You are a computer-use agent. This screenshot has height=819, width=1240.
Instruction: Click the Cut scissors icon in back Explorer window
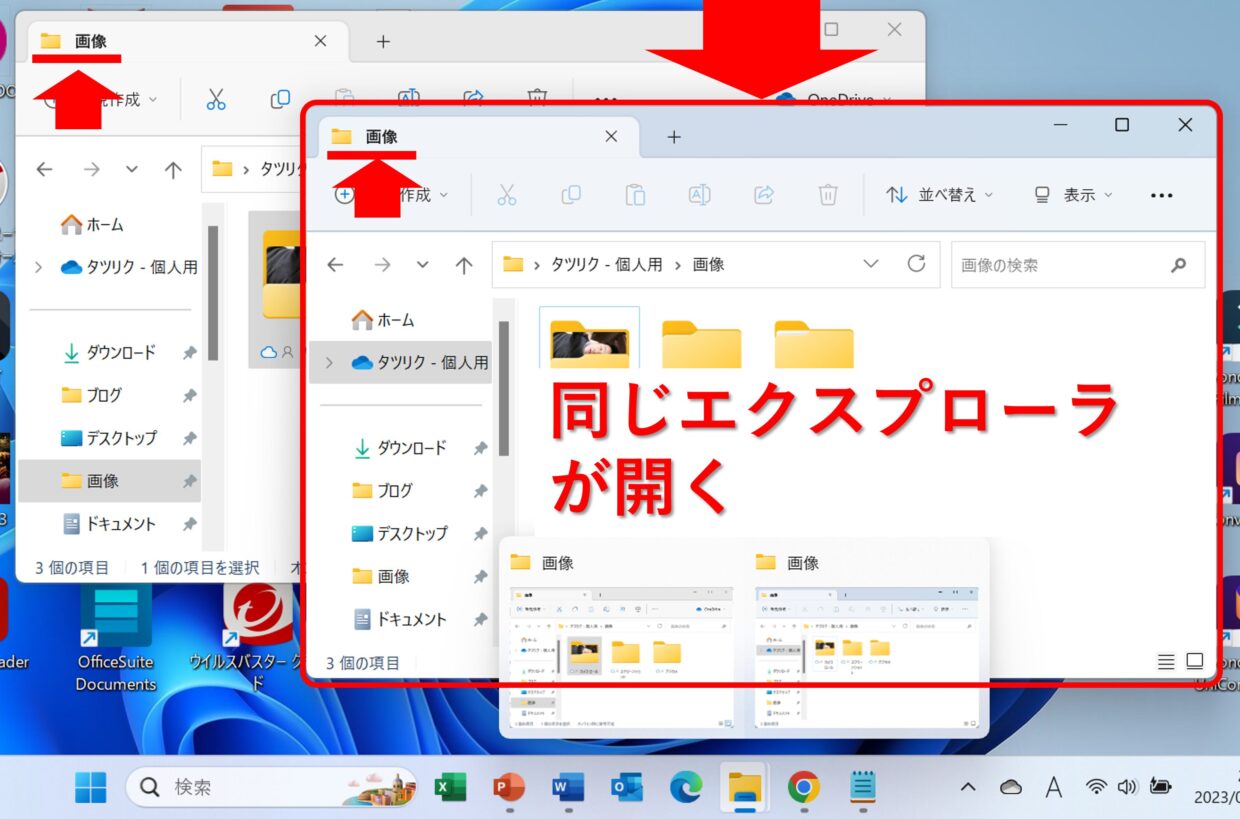pos(216,99)
